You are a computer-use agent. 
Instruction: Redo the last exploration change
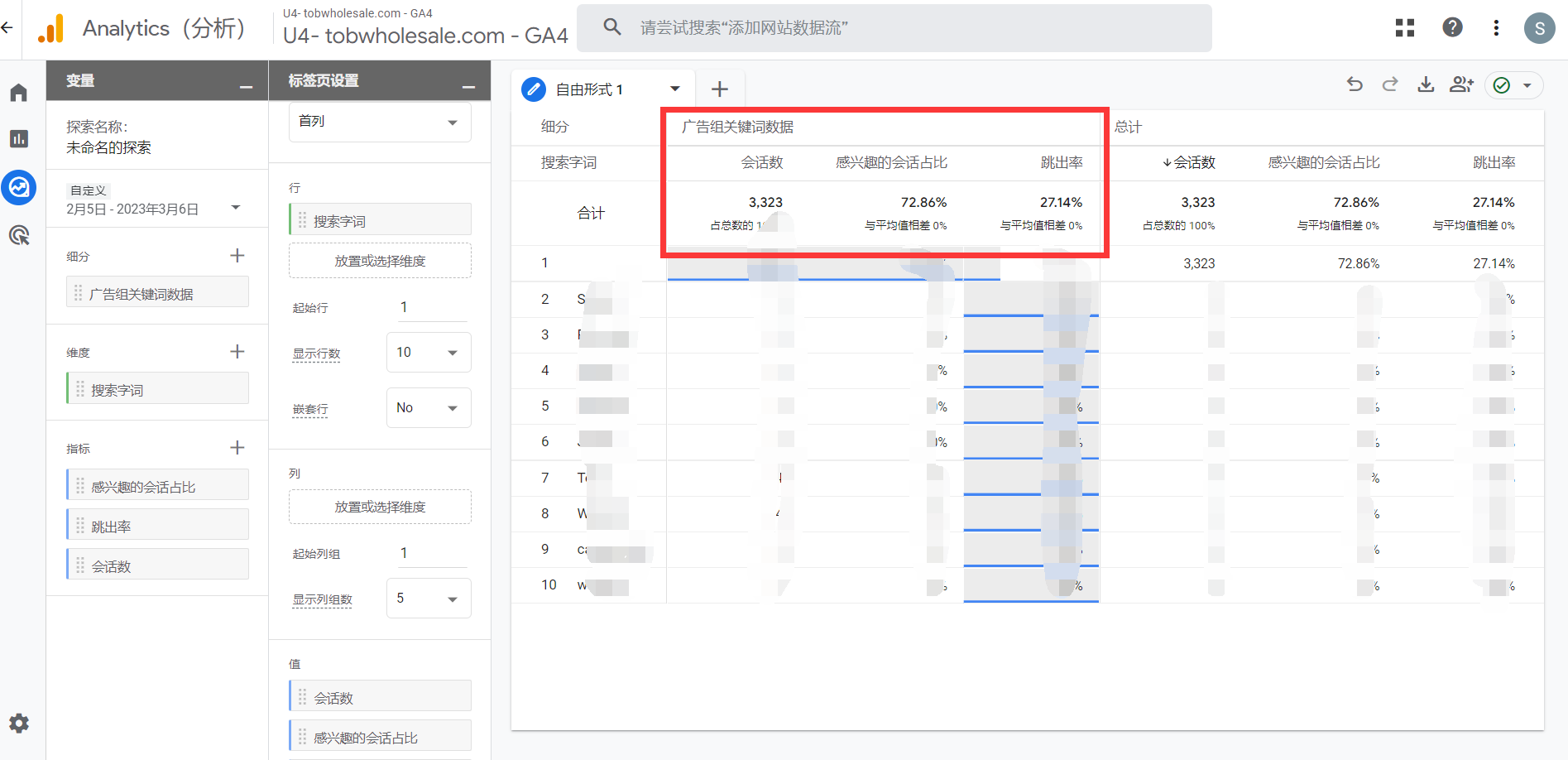1390,84
